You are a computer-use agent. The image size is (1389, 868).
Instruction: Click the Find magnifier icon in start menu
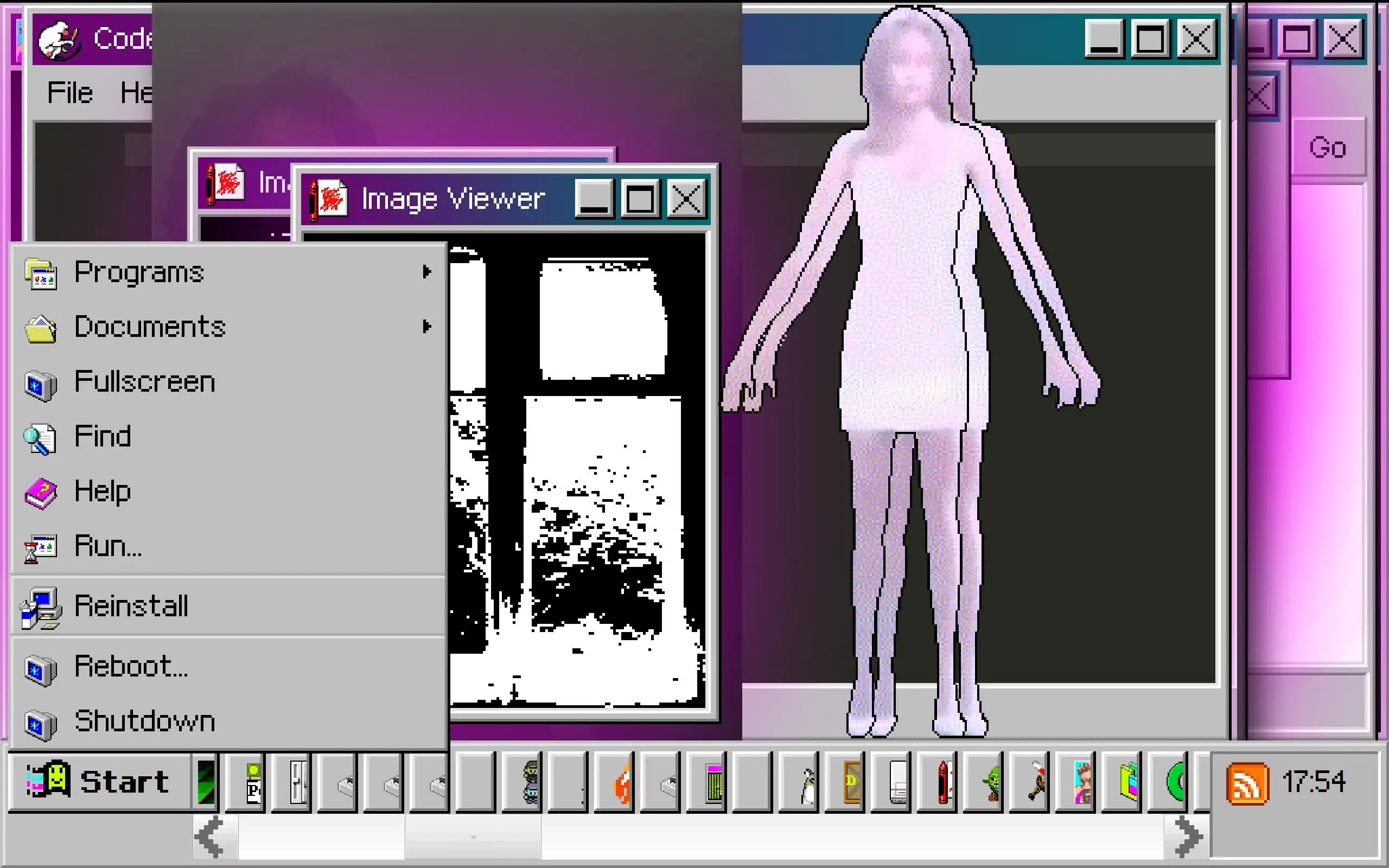click(39, 438)
